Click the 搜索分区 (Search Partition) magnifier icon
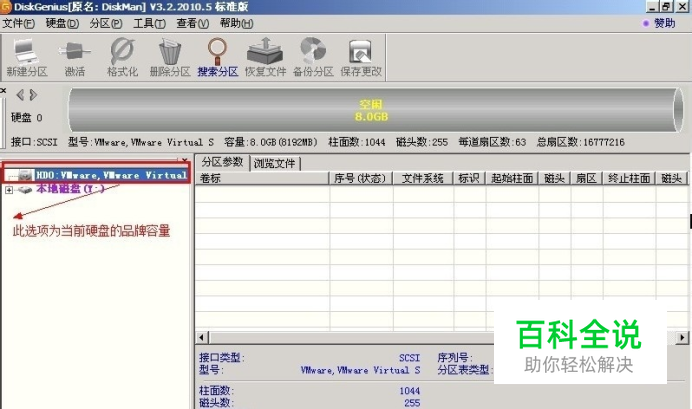692x409 pixels. tap(218, 58)
